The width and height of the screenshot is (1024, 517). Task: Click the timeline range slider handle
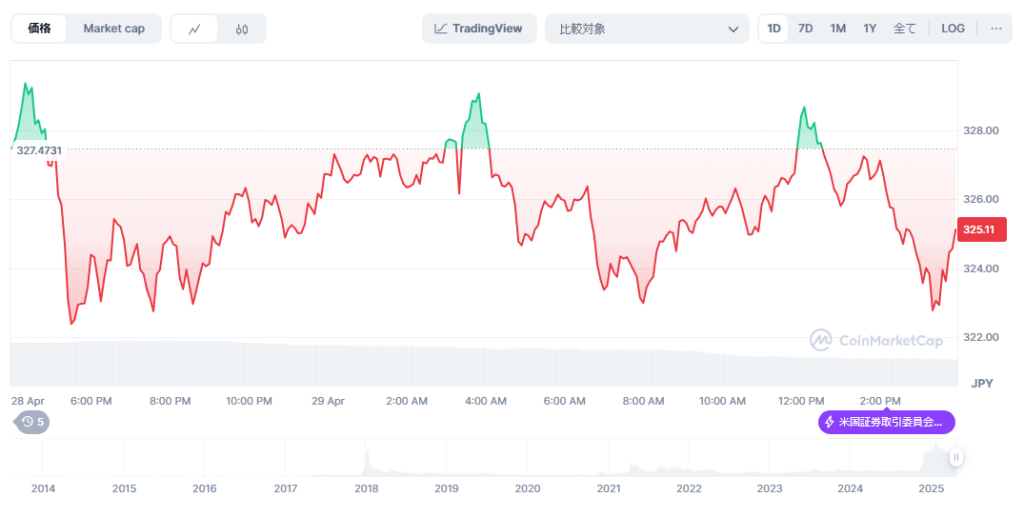956,458
